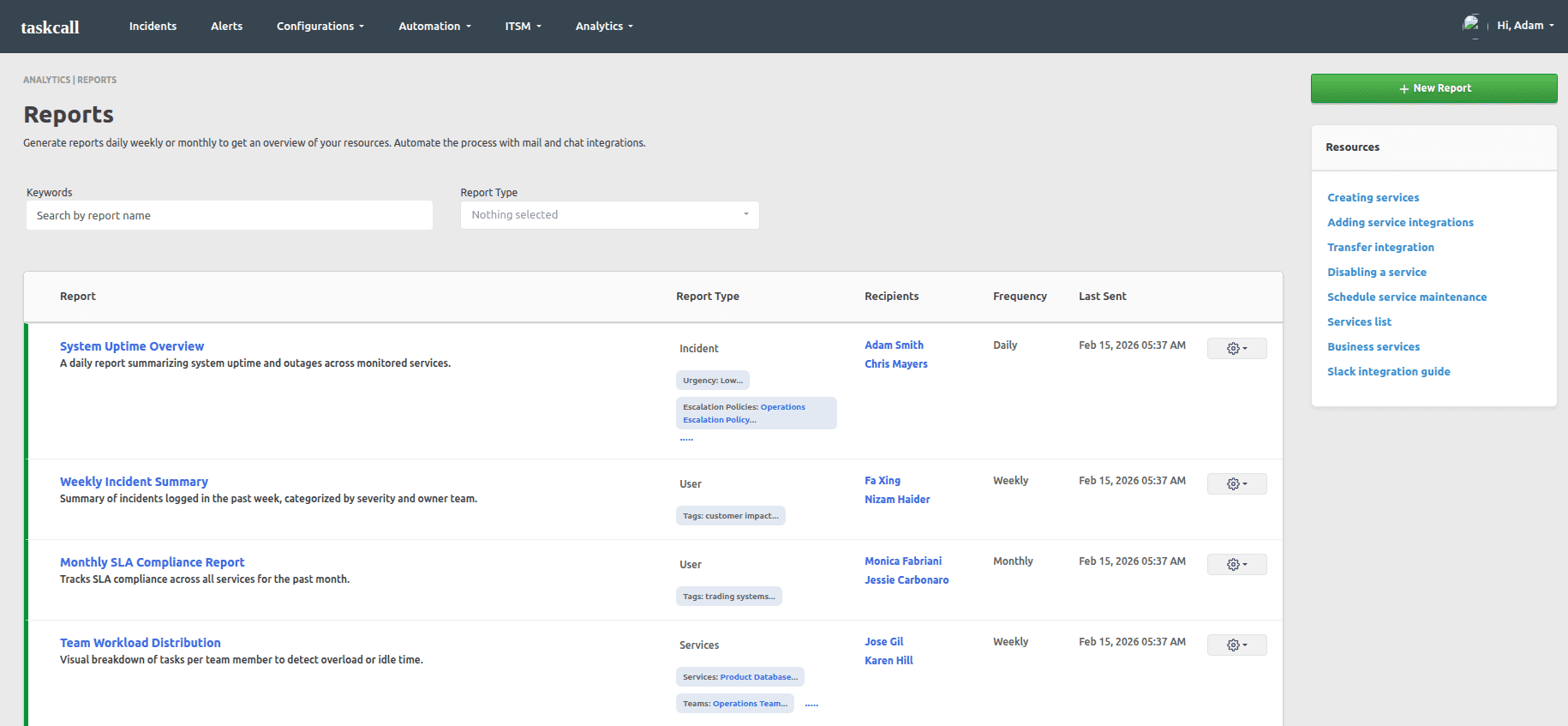The image size is (1568, 726).
Task: Open Weekly Incident Summary report
Action: [x=134, y=482]
